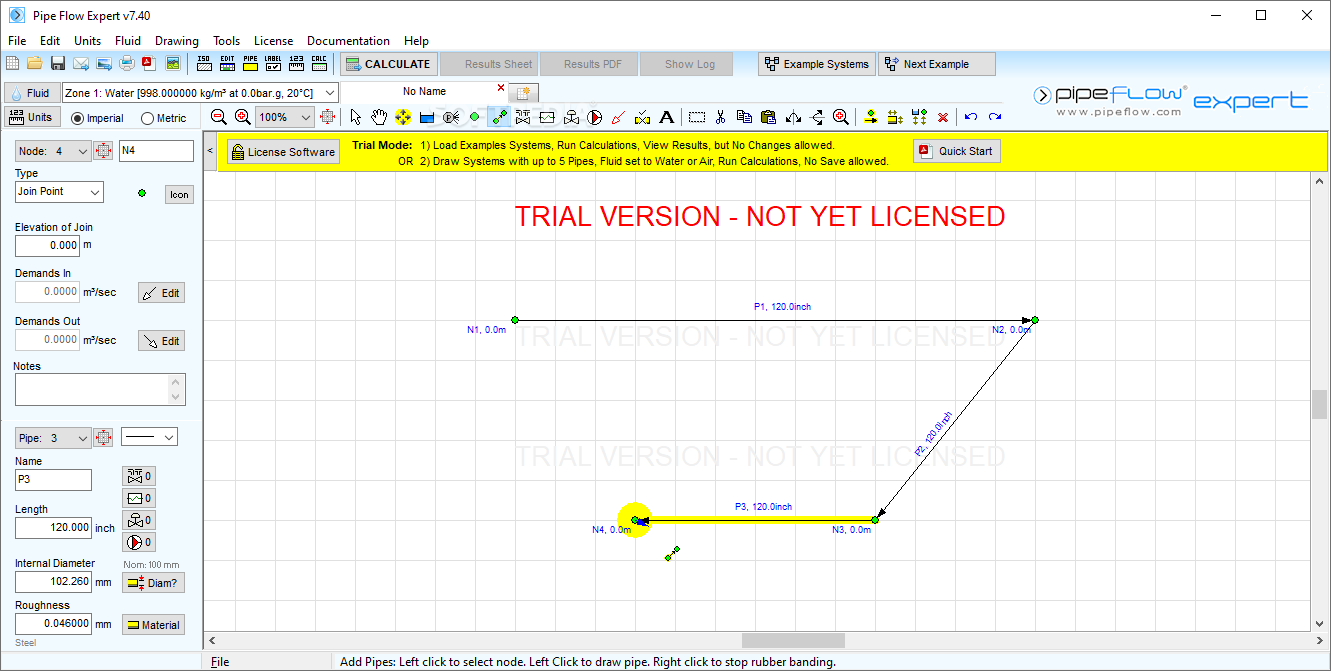Click the print icon in toolbar
The height and width of the screenshot is (671, 1331).
pyautogui.click(x=127, y=63)
